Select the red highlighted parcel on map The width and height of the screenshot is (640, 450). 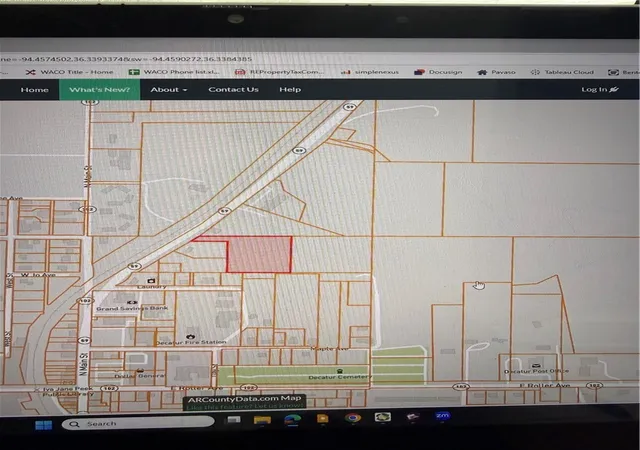(x=260, y=255)
